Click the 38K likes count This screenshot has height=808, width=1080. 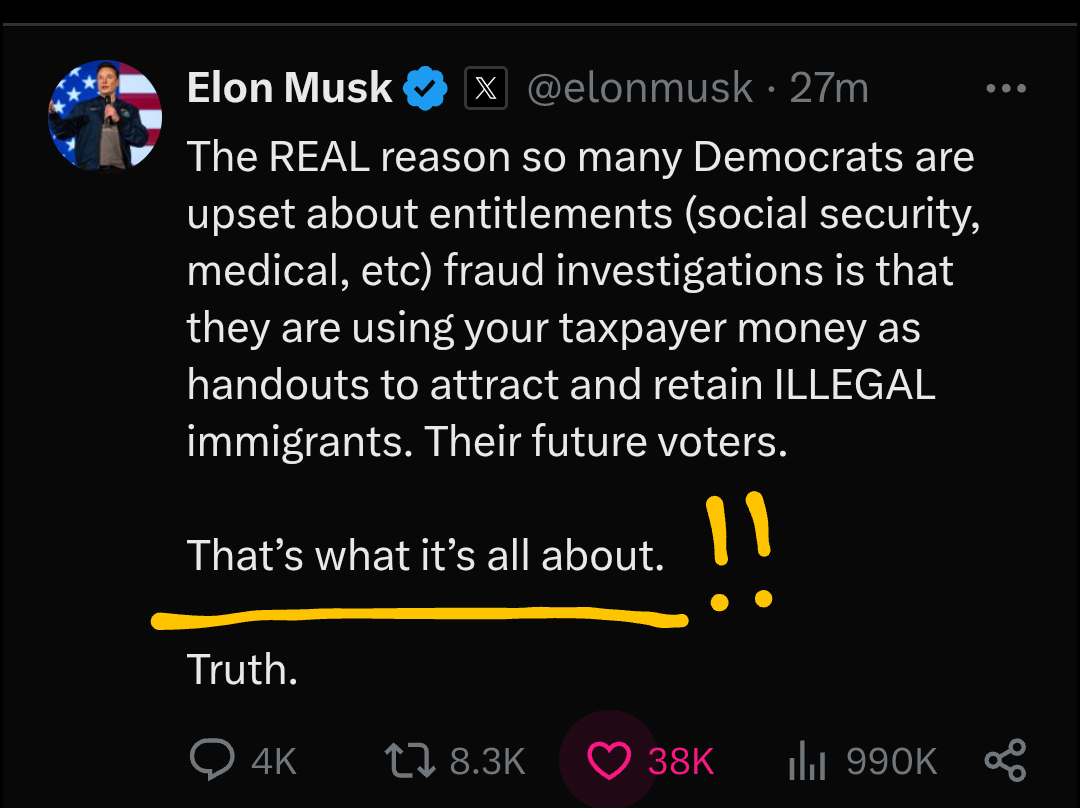click(x=681, y=762)
